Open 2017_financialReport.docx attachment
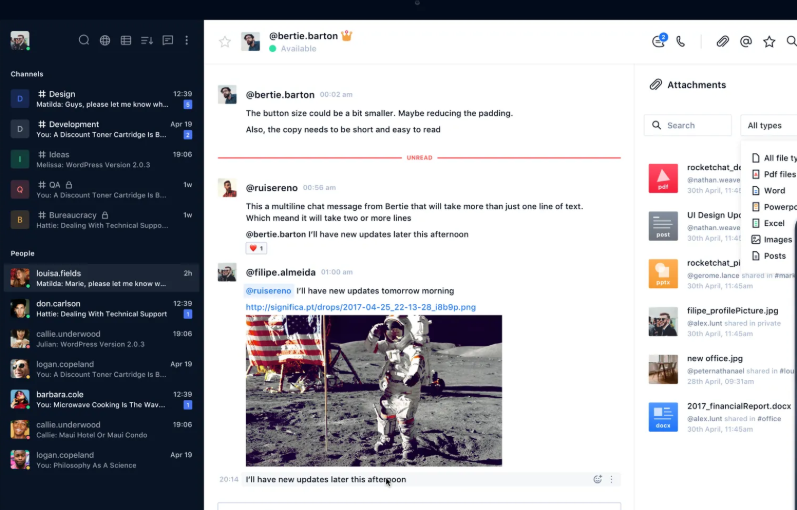 tap(722, 417)
